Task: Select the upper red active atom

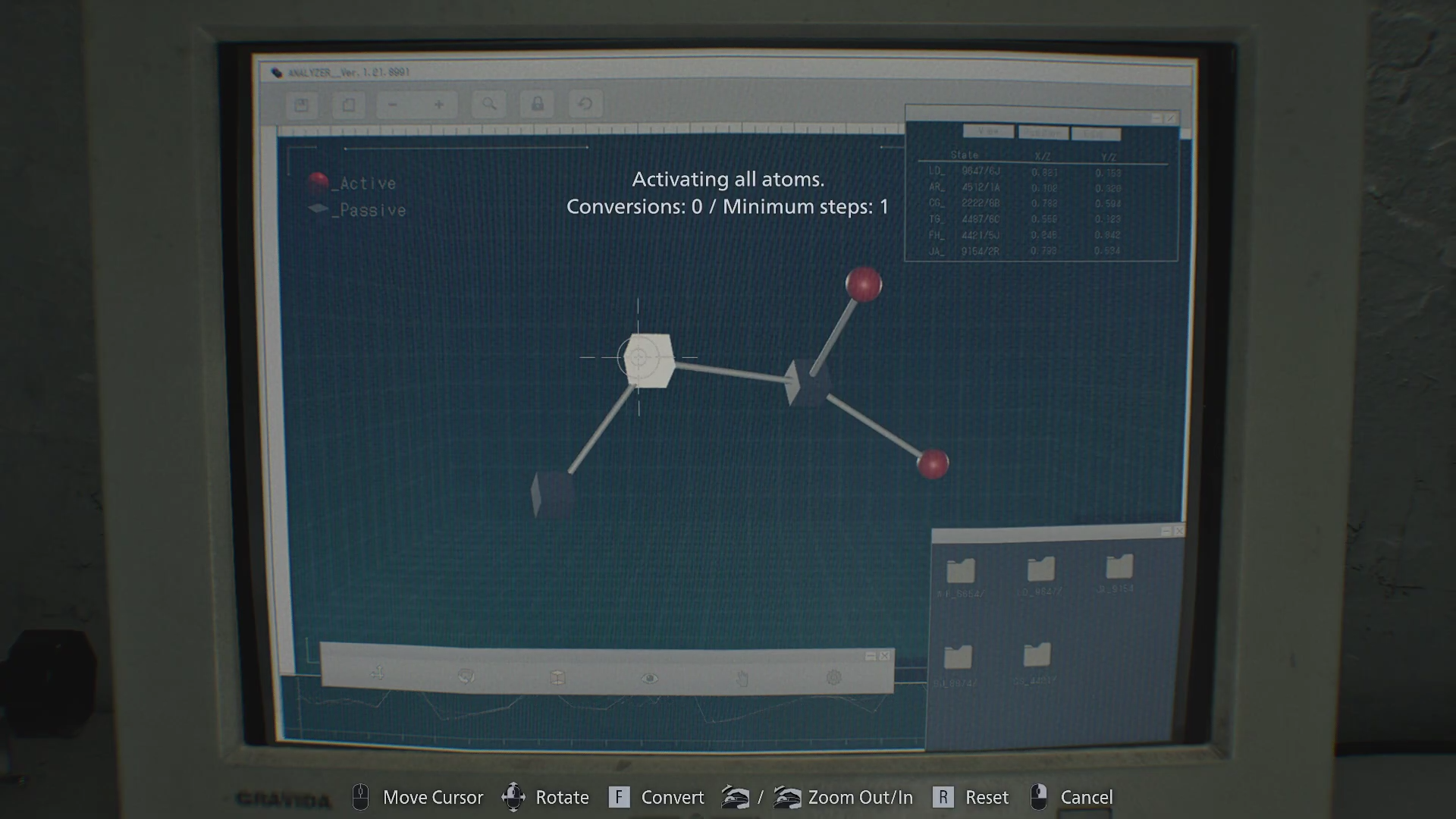Action: click(x=863, y=284)
